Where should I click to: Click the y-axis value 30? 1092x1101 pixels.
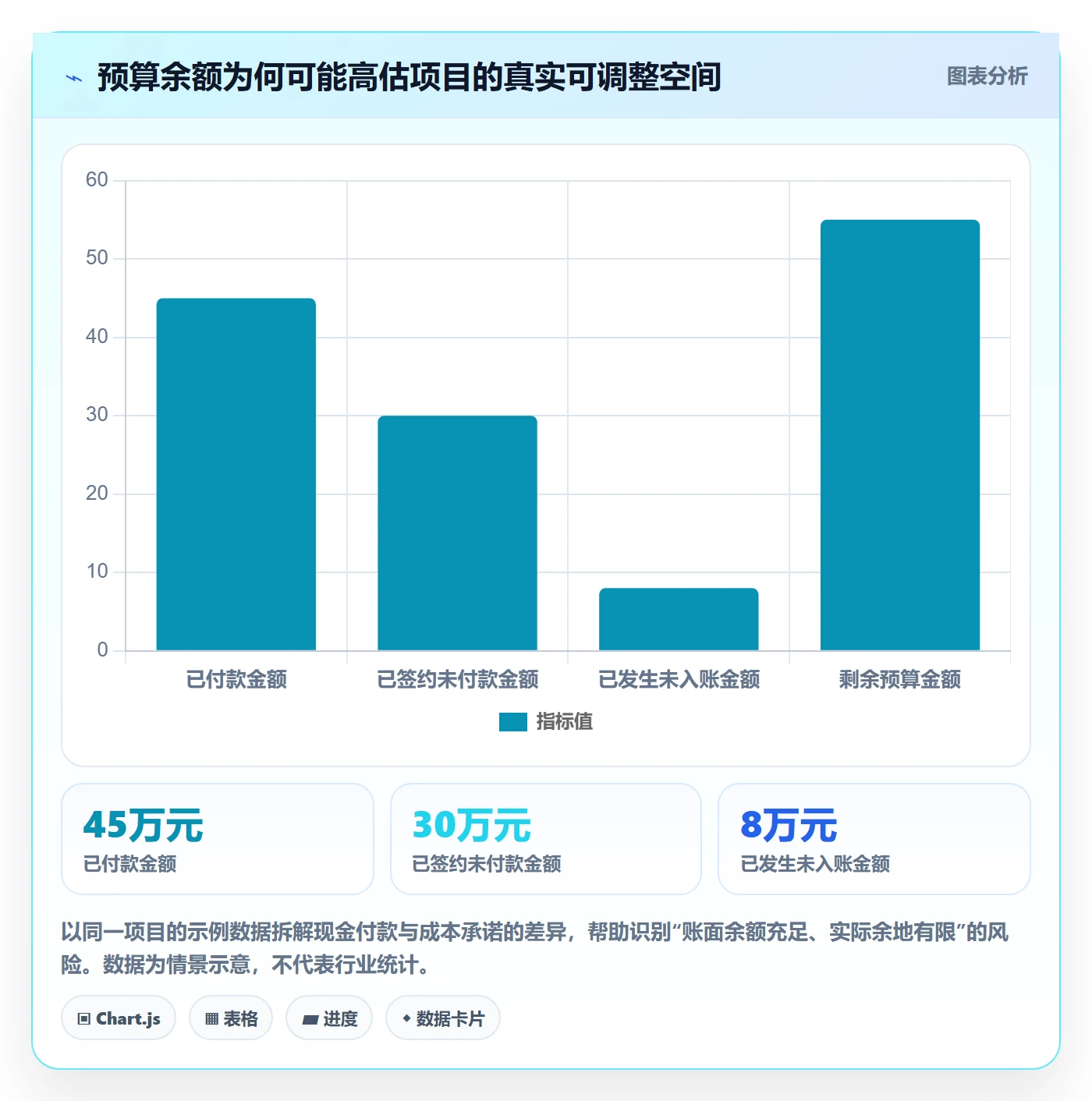(x=97, y=415)
